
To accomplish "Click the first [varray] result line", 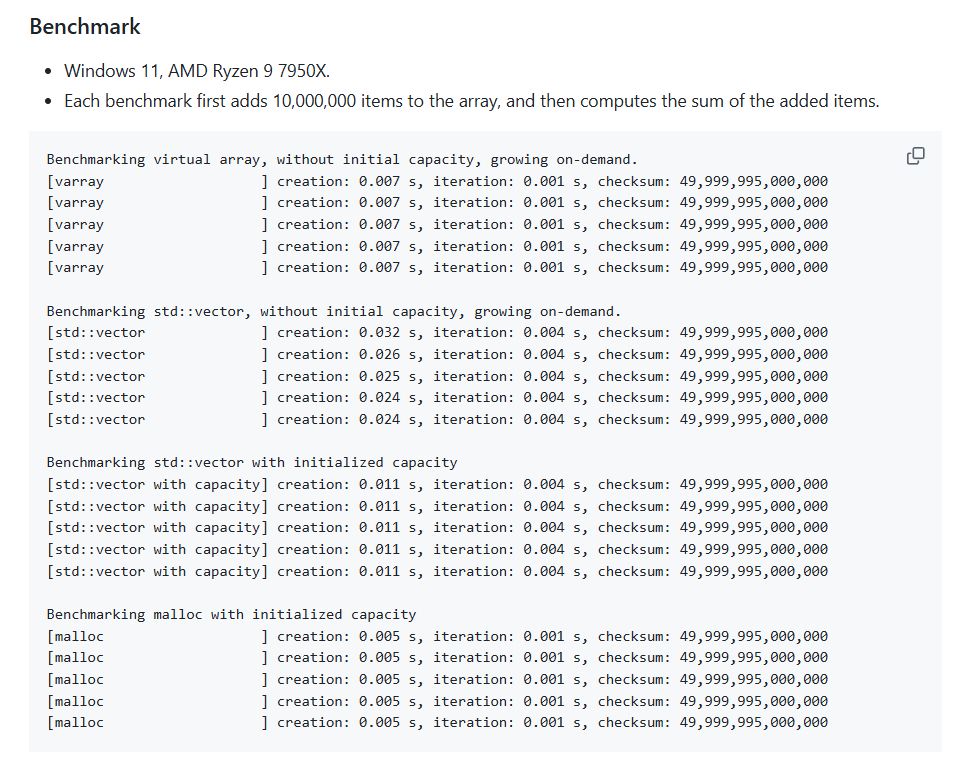I will click(x=437, y=181).
